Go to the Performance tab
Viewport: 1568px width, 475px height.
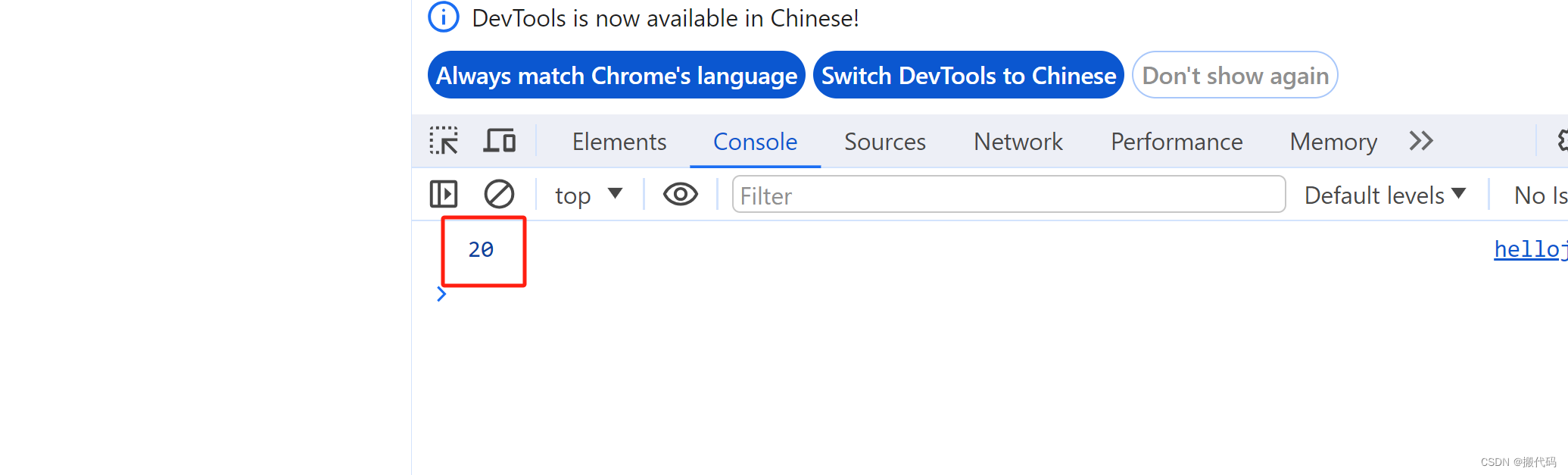1176,142
